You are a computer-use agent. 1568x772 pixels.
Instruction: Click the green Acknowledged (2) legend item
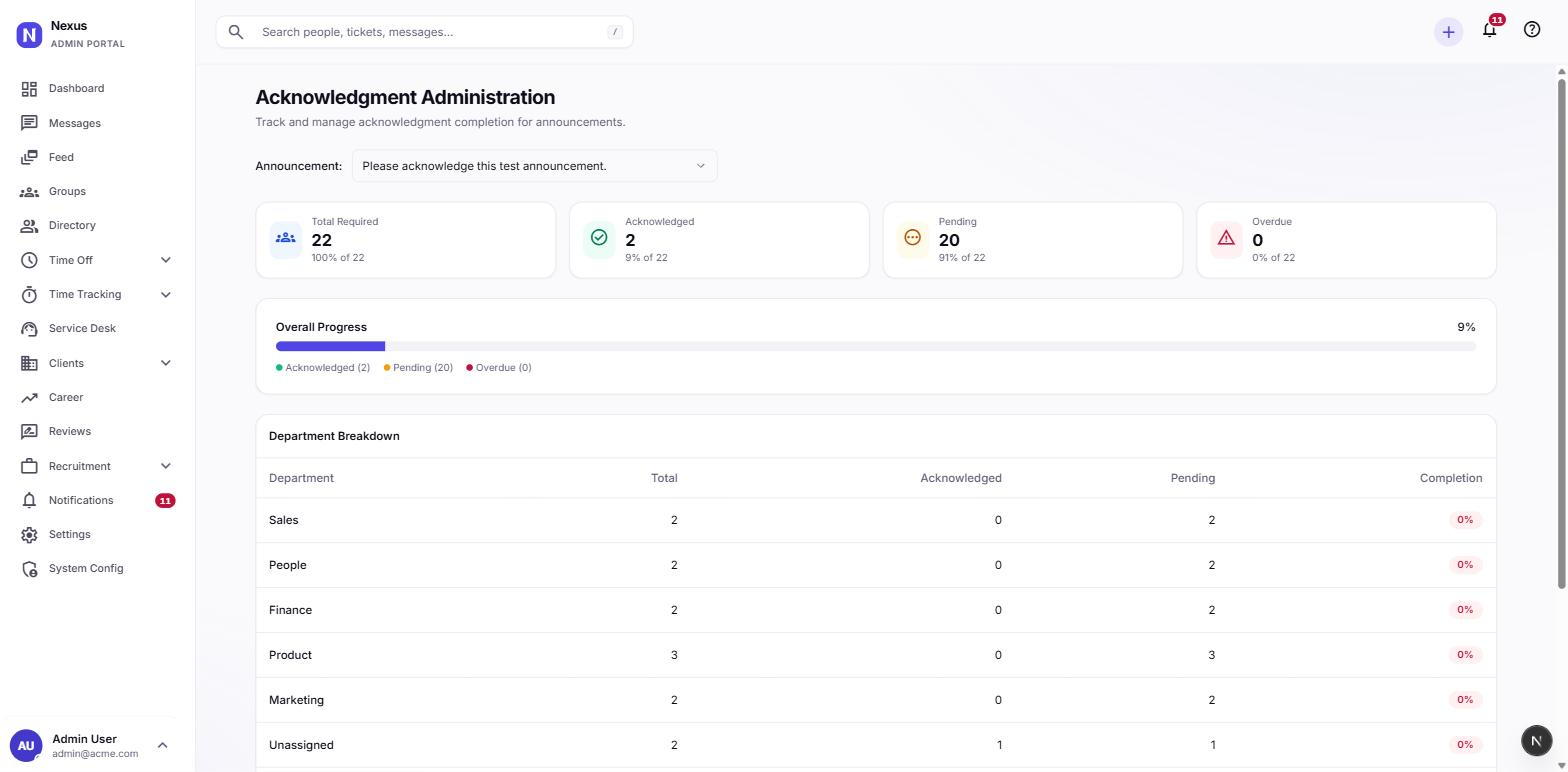coord(323,368)
